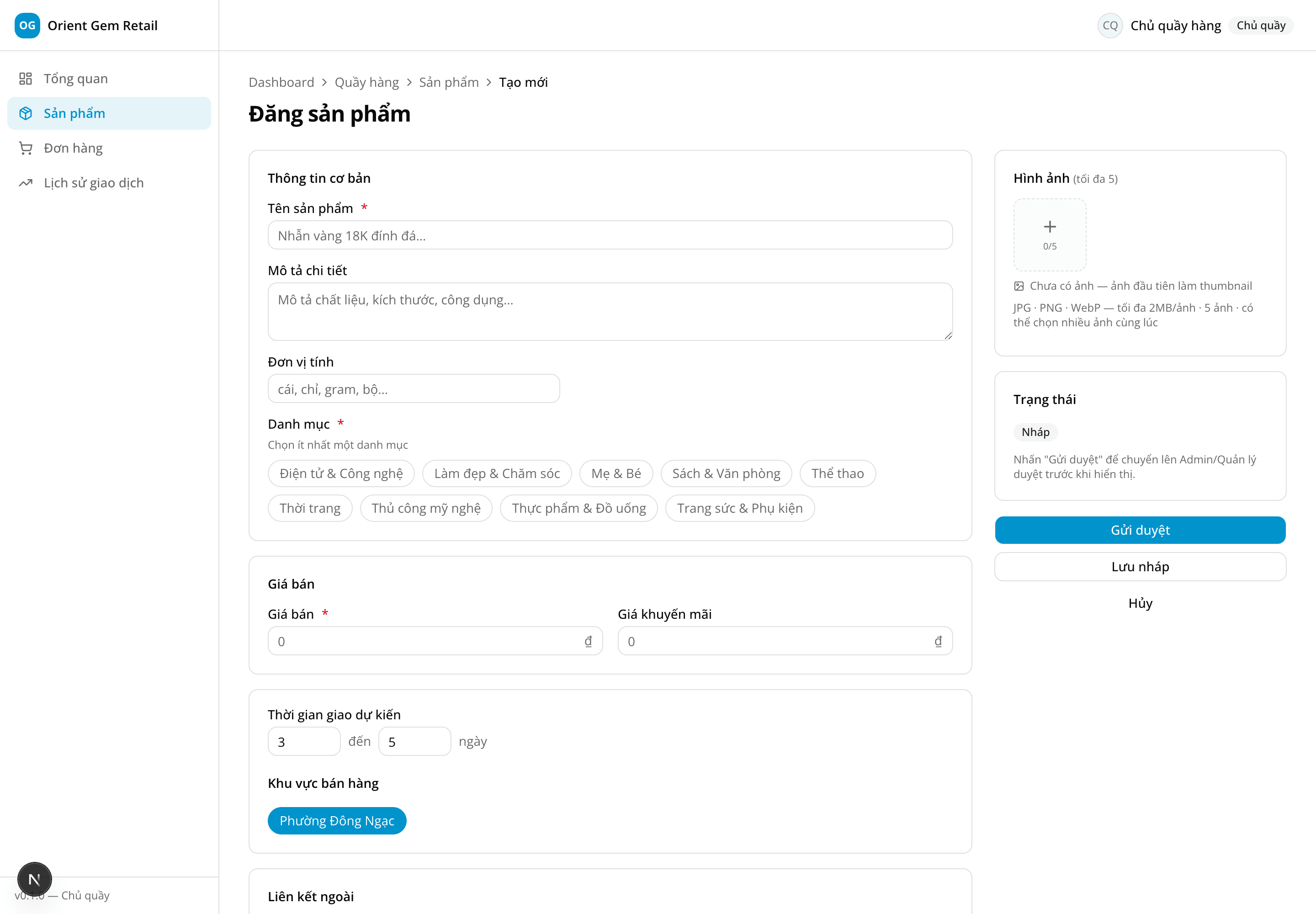Toggle the Thủ công mỹ nghệ category
This screenshot has height=914, width=1316.
click(426, 508)
